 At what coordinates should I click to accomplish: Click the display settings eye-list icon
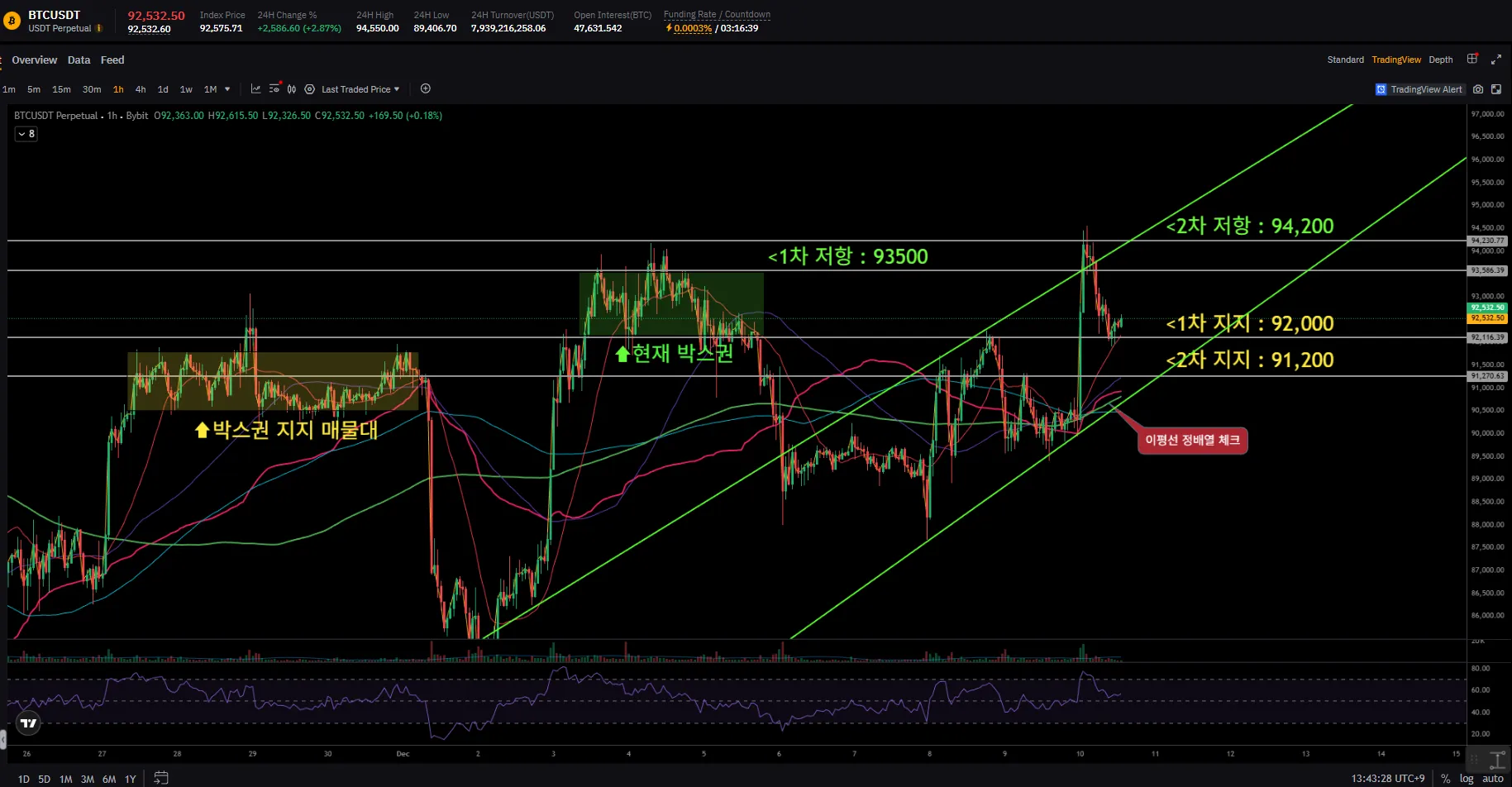pyautogui.click(x=274, y=89)
